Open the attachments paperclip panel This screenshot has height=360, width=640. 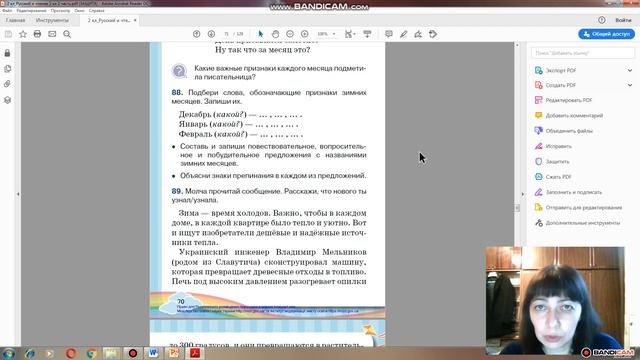coord(7,84)
